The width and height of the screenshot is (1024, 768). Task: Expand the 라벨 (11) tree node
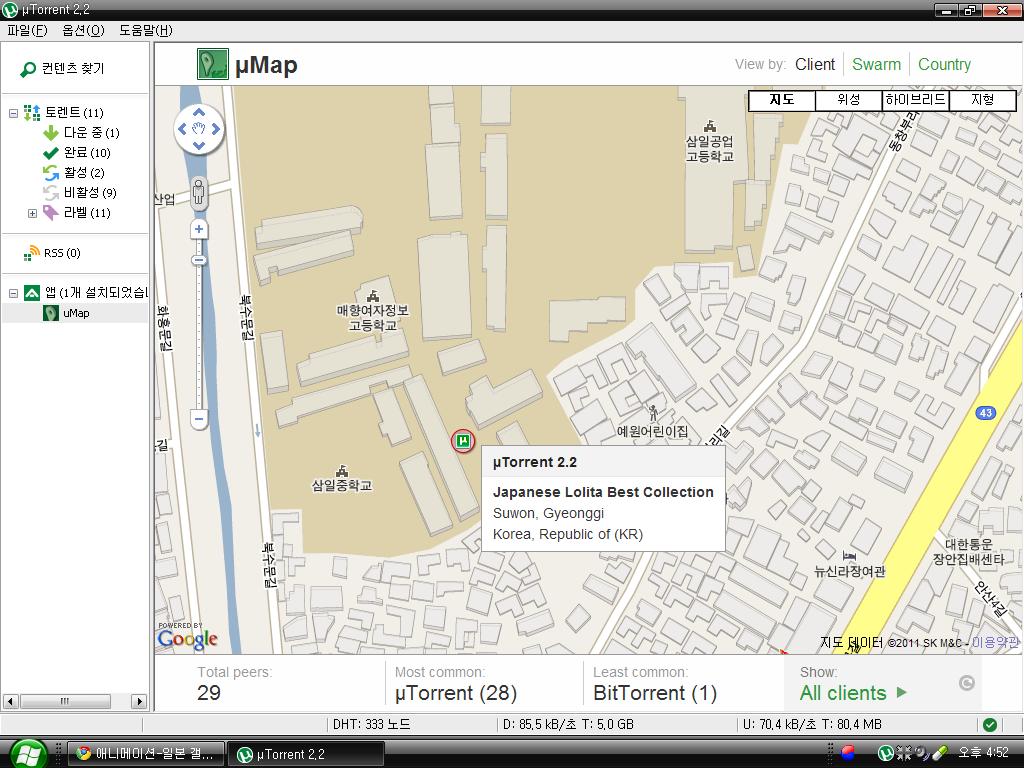point(32,213)
